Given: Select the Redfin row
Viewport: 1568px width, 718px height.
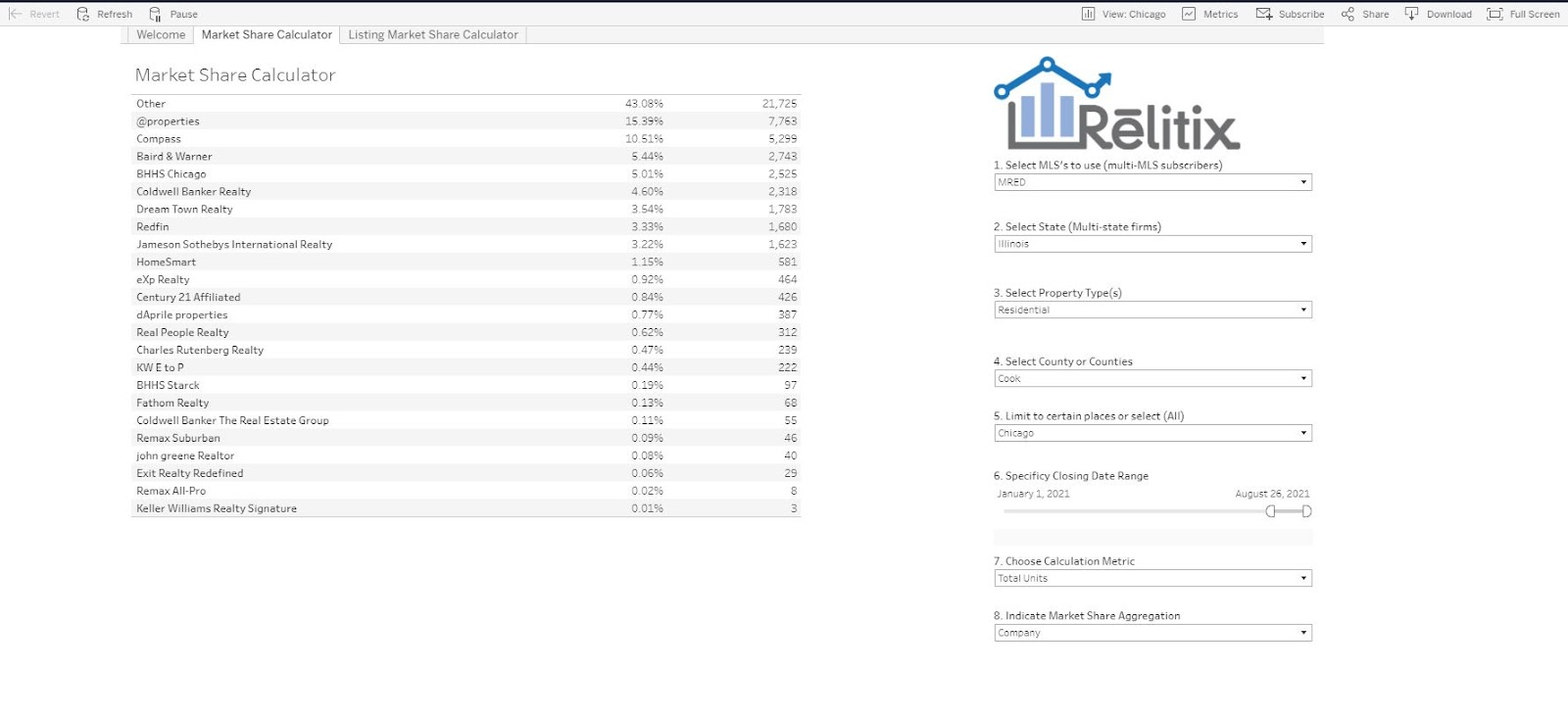Looking at the screenshot, I should coord(466,227).
